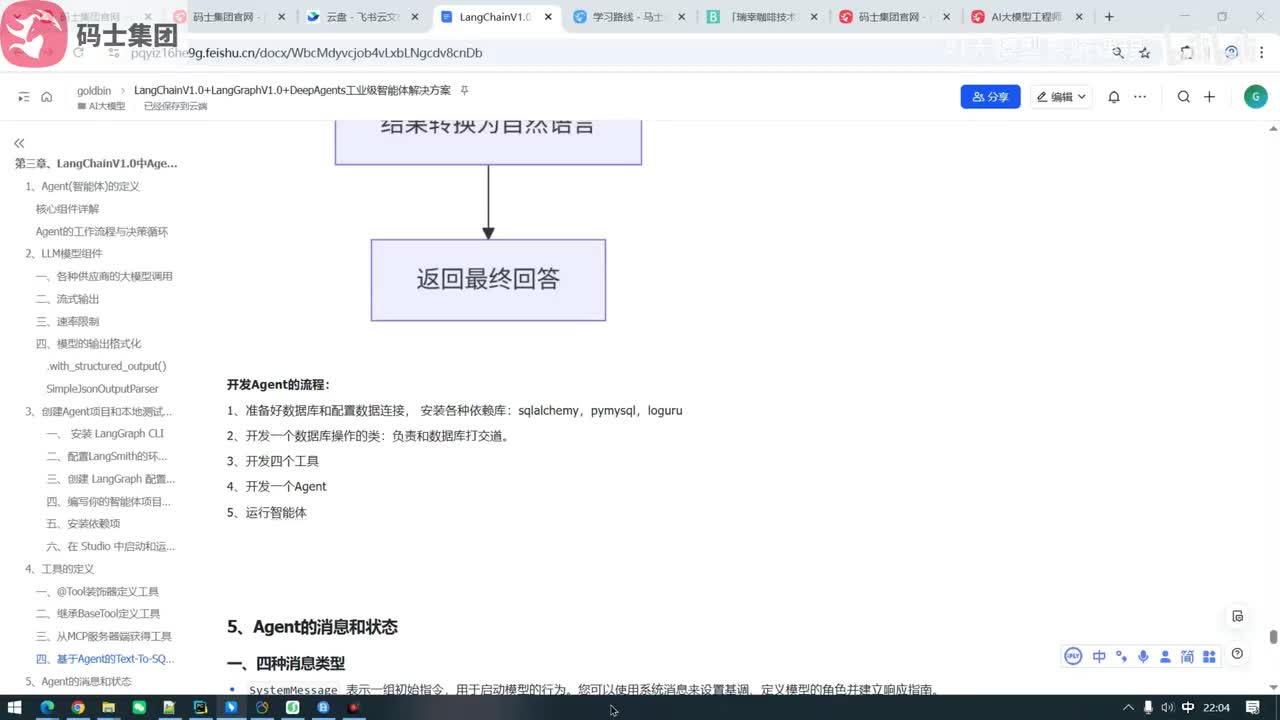Go to outline item 二、流式输出
The height and width of the screenshot is (720, 1280).
click(x=68, y=299)
